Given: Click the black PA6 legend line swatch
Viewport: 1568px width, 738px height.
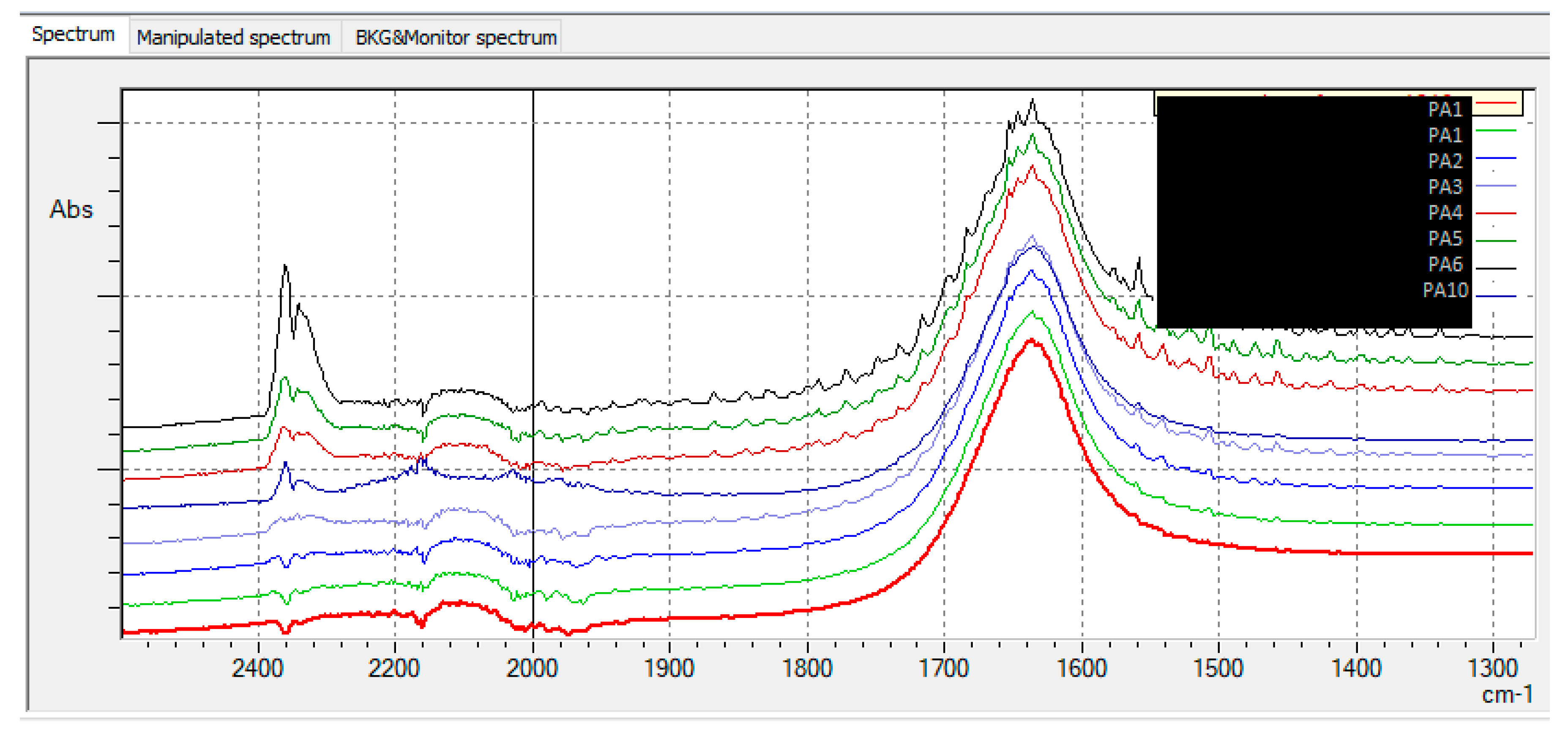Looking at the screenshot, I should pyautogui.click(x=1496, y=268).
